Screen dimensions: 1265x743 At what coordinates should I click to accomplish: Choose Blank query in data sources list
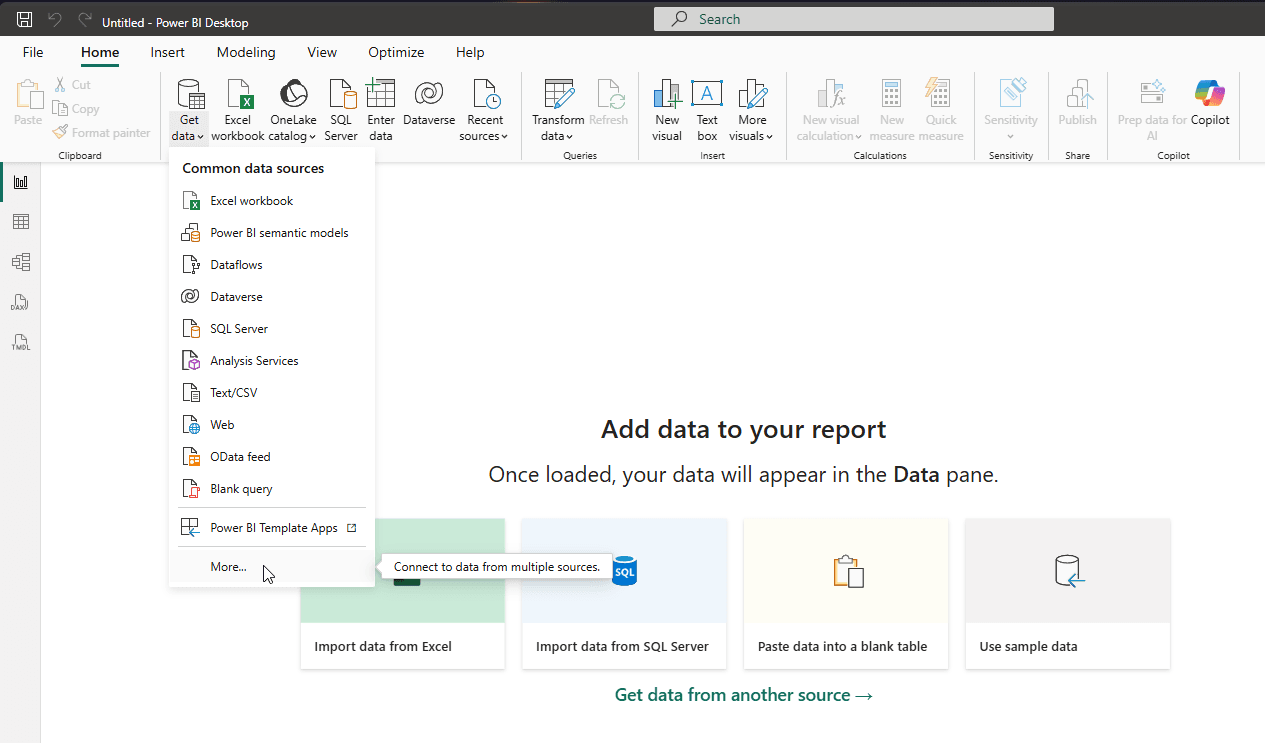[272, 489]
